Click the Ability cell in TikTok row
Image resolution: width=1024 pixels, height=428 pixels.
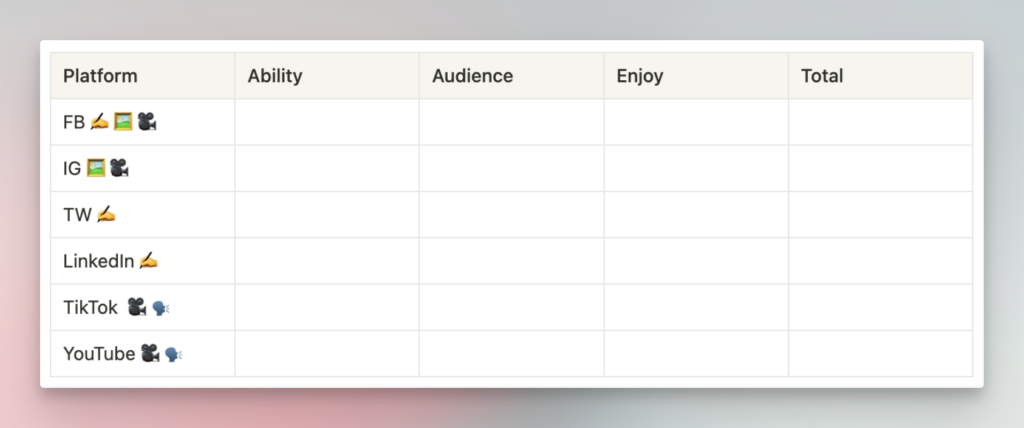(x=326, y=307)
